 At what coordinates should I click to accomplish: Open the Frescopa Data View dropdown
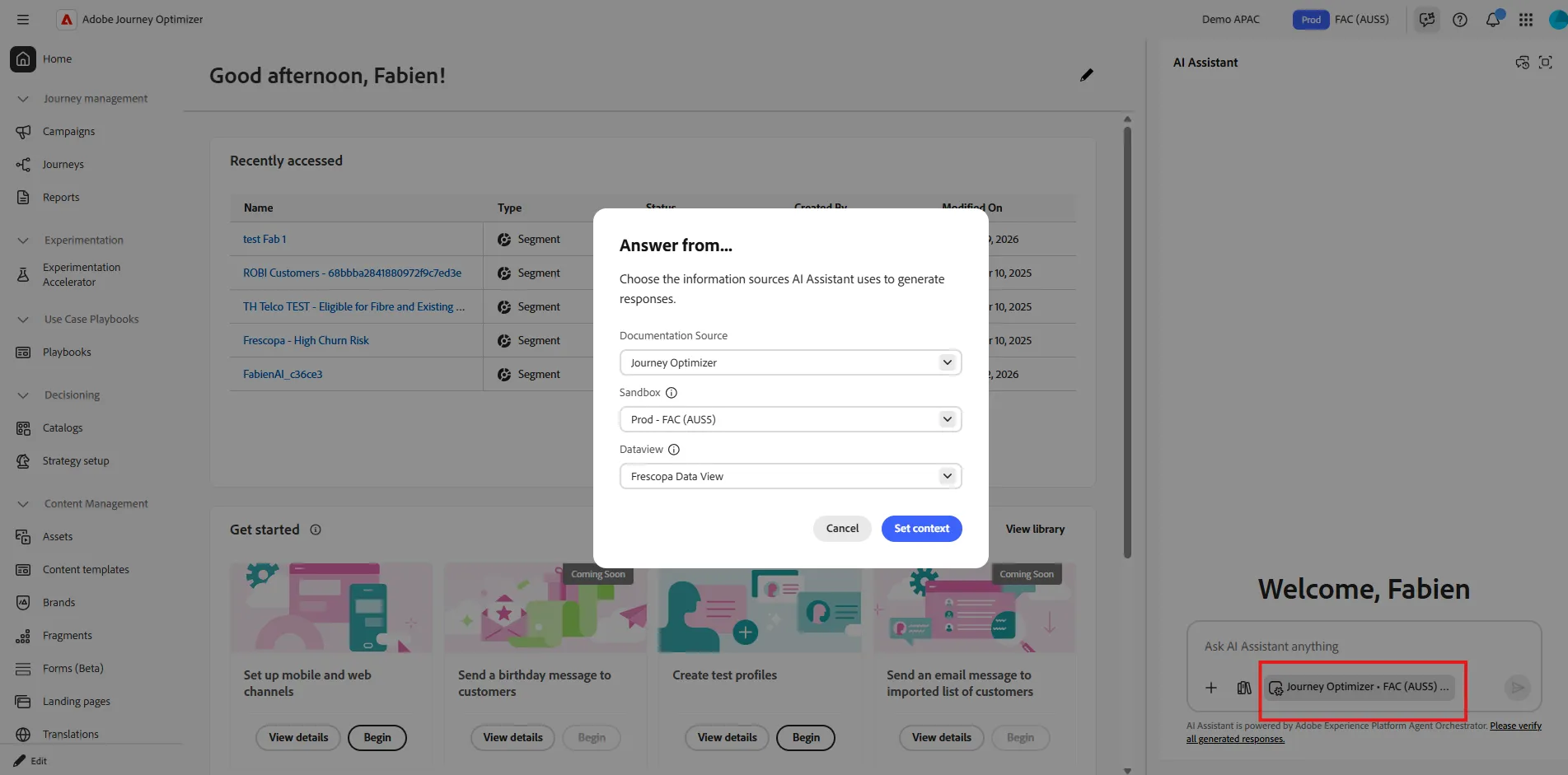pyautogui.click(x=790, y=476)
